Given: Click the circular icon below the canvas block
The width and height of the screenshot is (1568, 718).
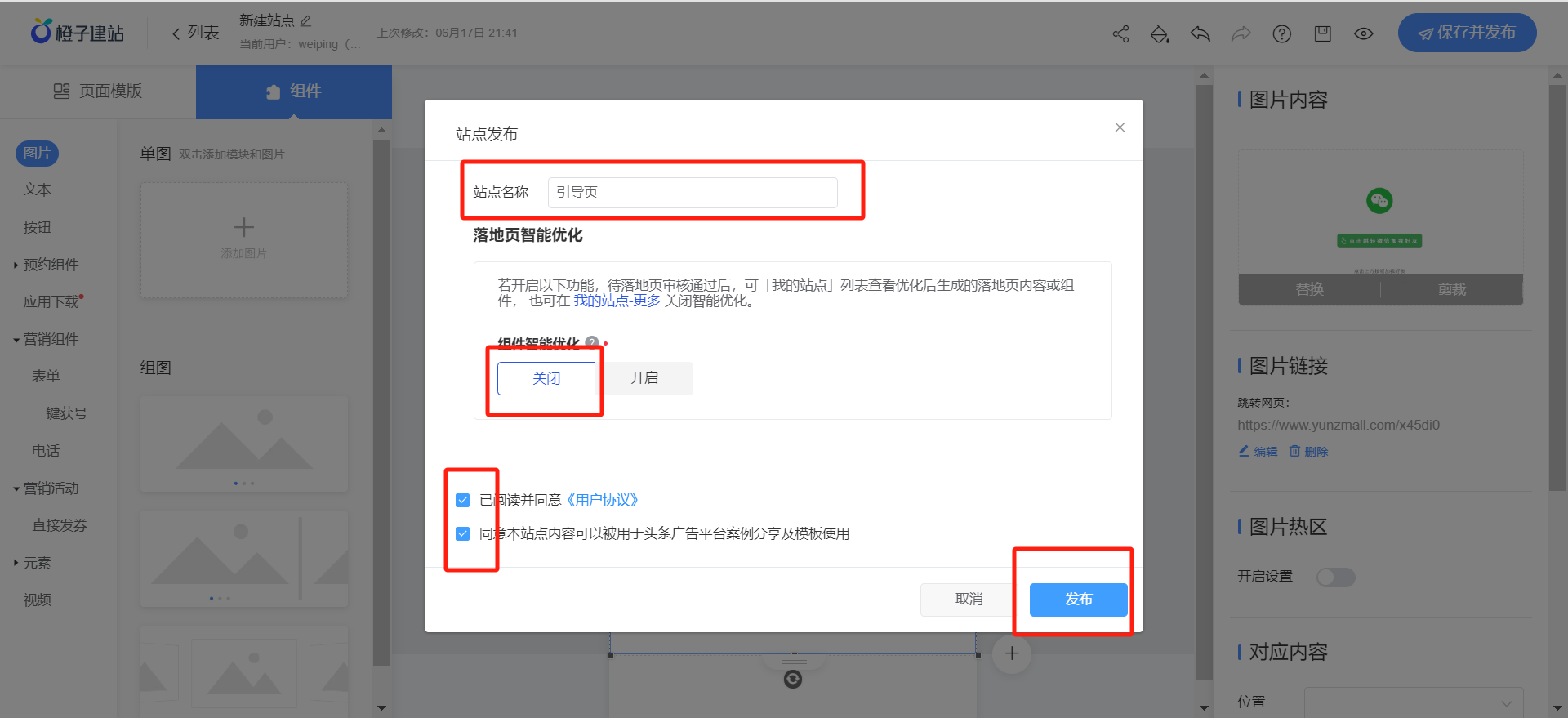Looking at the screenshot, I should coord(793,680).
